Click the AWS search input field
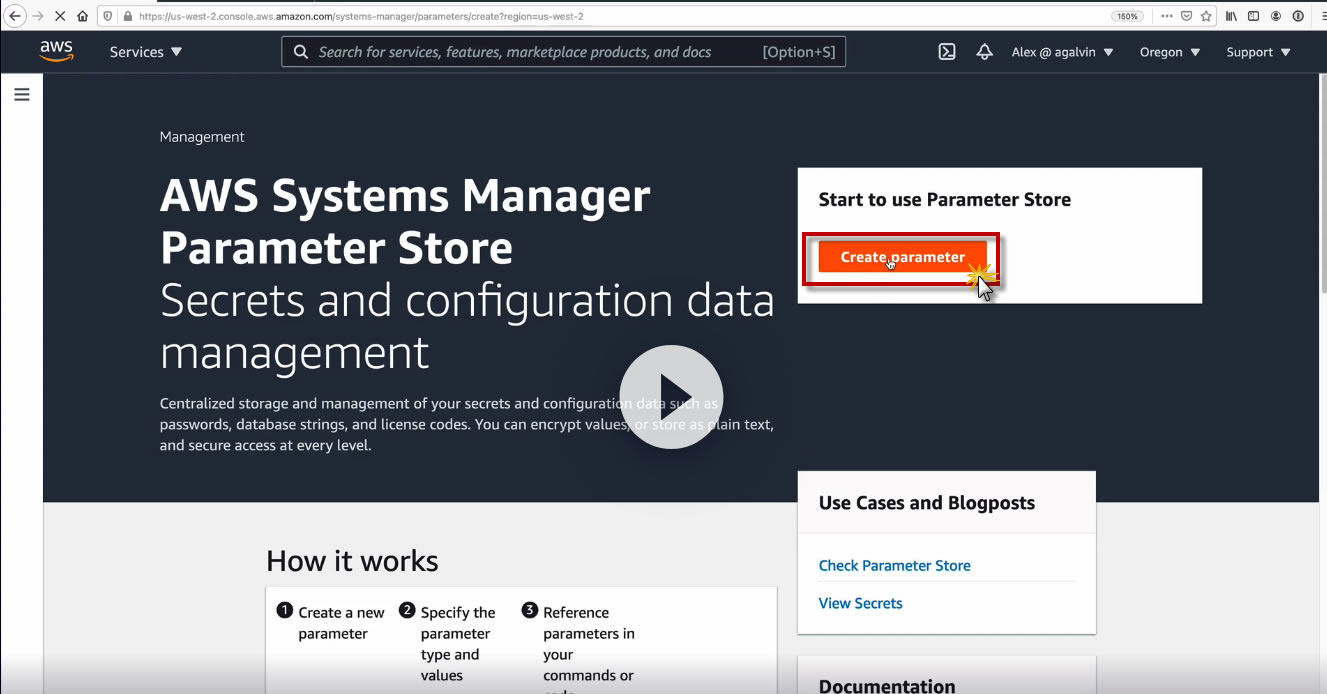 click(x=564, y=52)
